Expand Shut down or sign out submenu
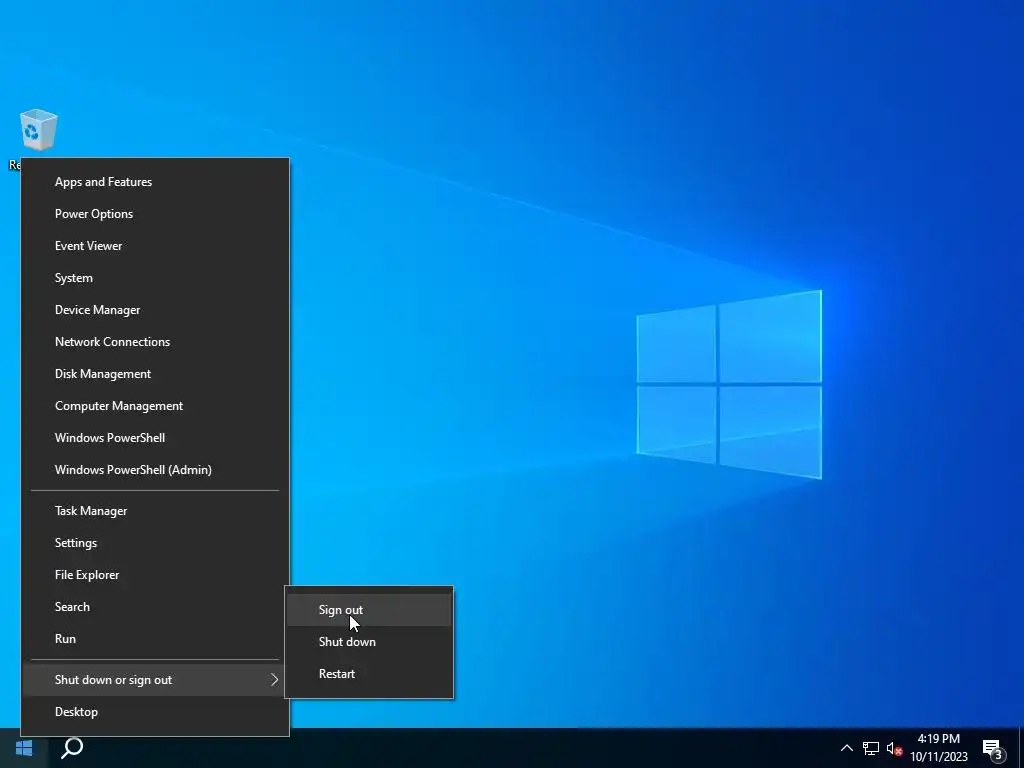Screen dimensions: 1024x768 (x=155, y=680)
